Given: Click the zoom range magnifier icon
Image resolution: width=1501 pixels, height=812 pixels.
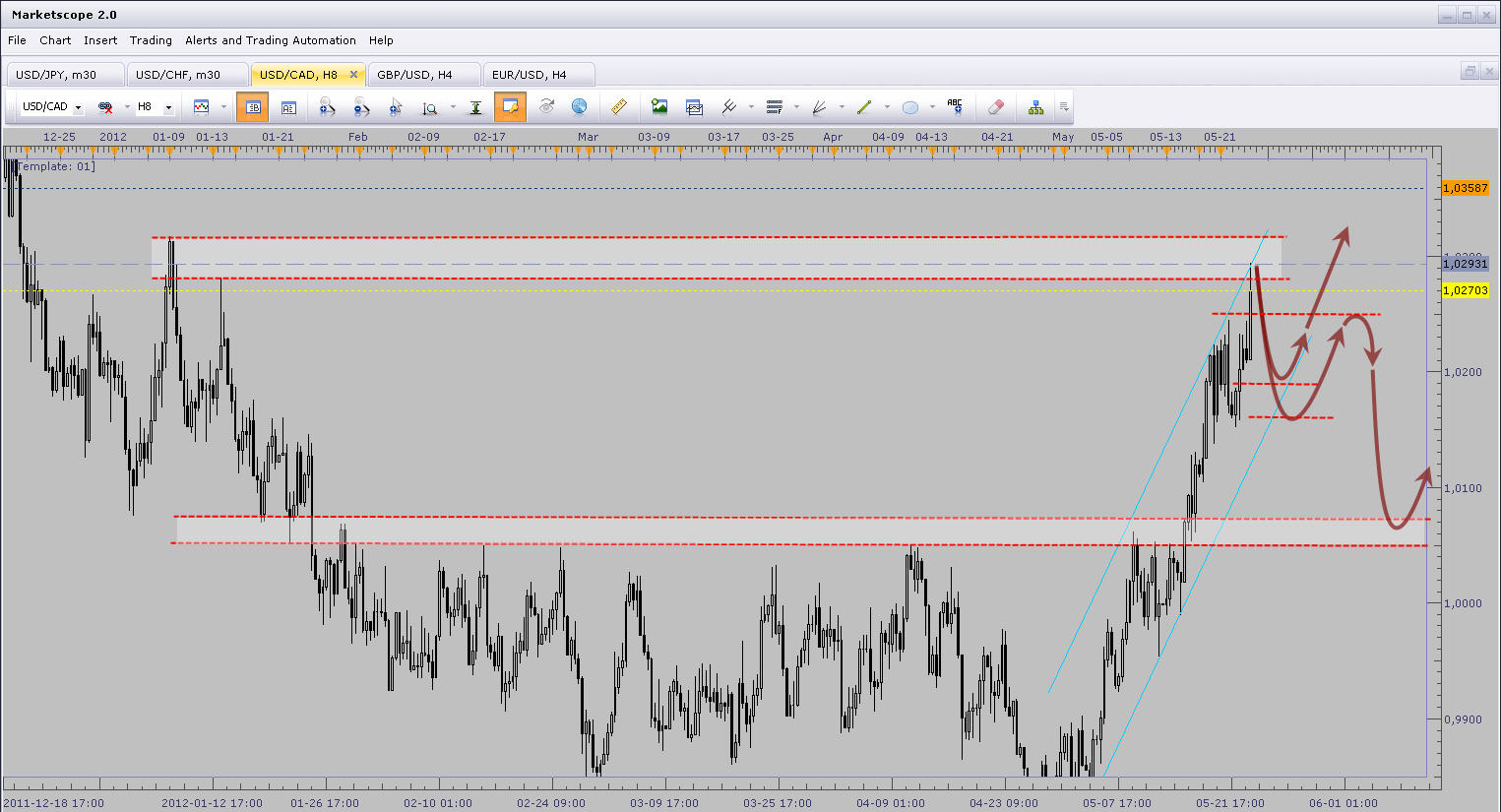Looking at the screenshot, I should [430, 107].
